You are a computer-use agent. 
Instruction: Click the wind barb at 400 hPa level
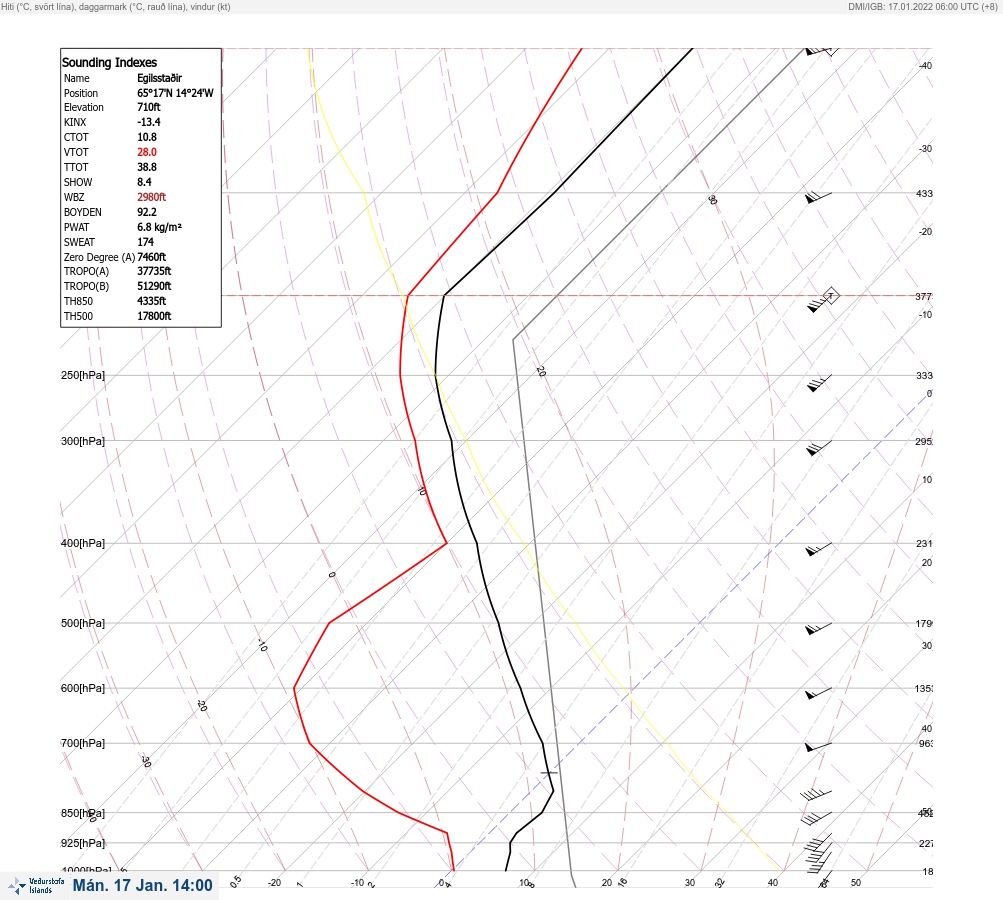819,549
